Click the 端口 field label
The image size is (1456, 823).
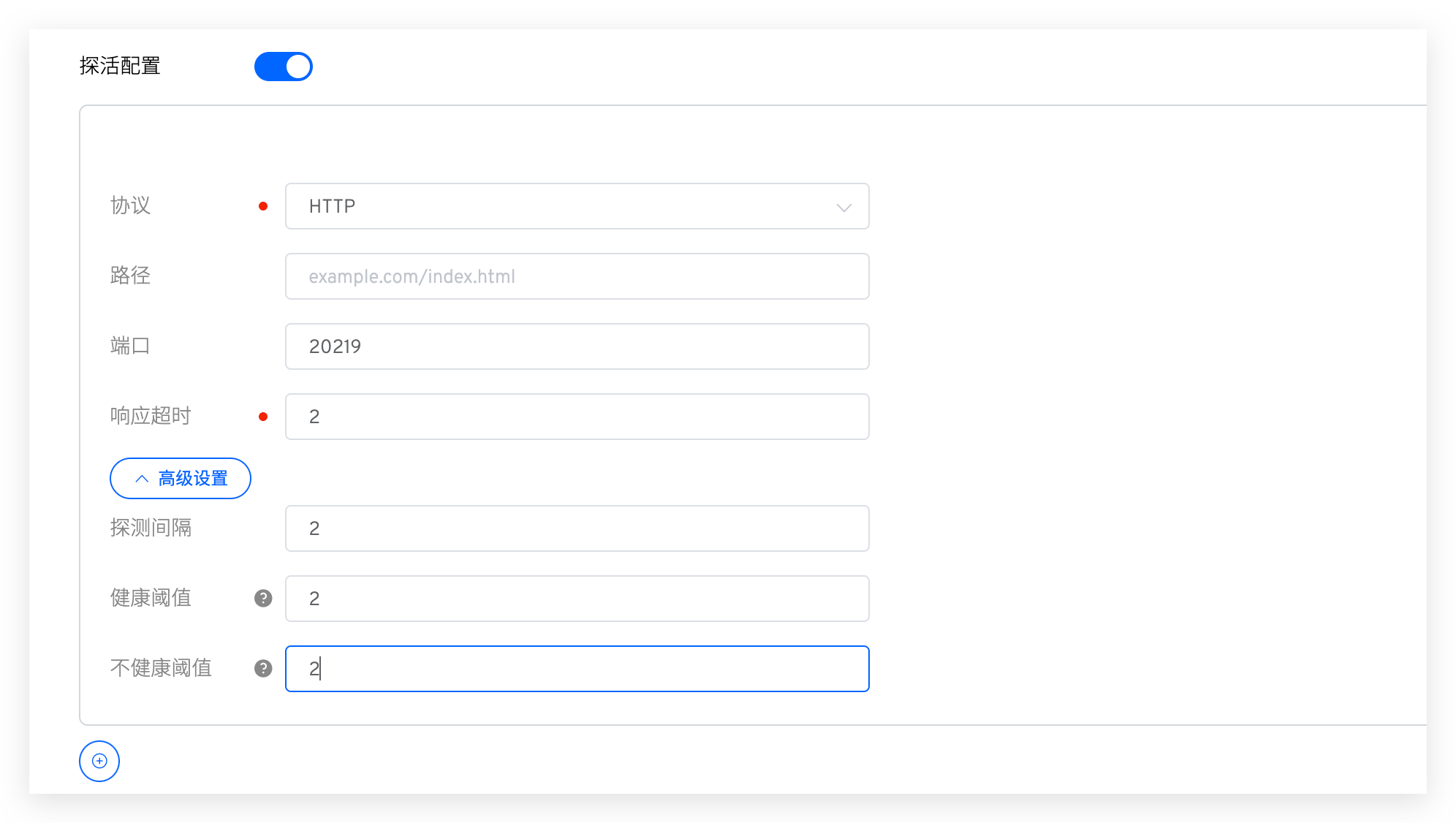[130, 346]
